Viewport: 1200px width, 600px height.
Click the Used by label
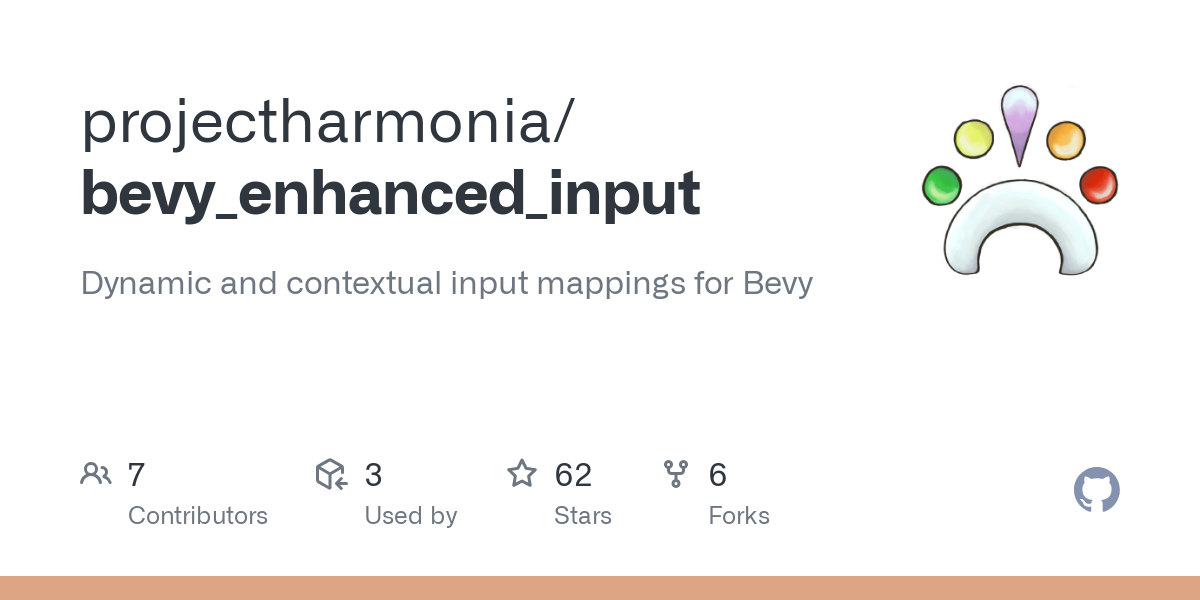pos(411,516)
